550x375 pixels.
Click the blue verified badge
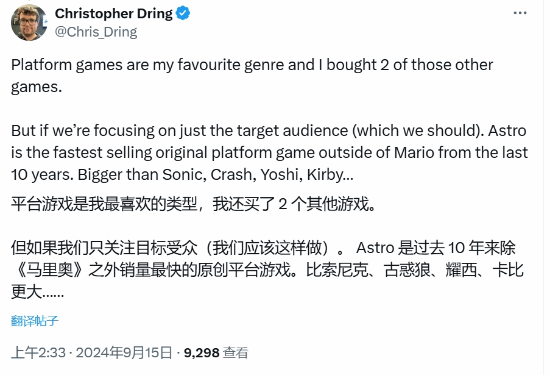(x=183, y=13)
